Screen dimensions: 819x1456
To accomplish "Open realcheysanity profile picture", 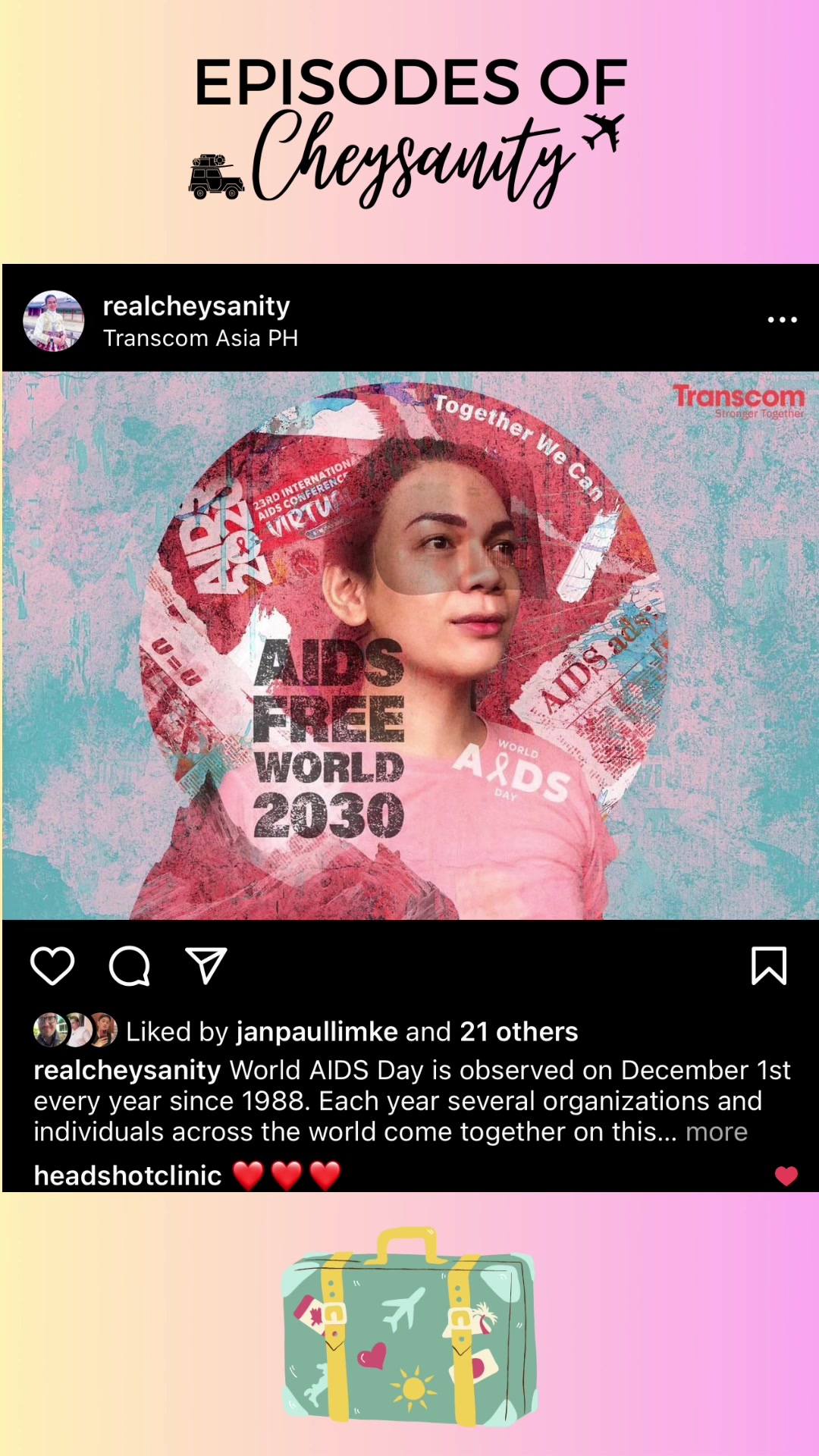I will tap(54, 321).
